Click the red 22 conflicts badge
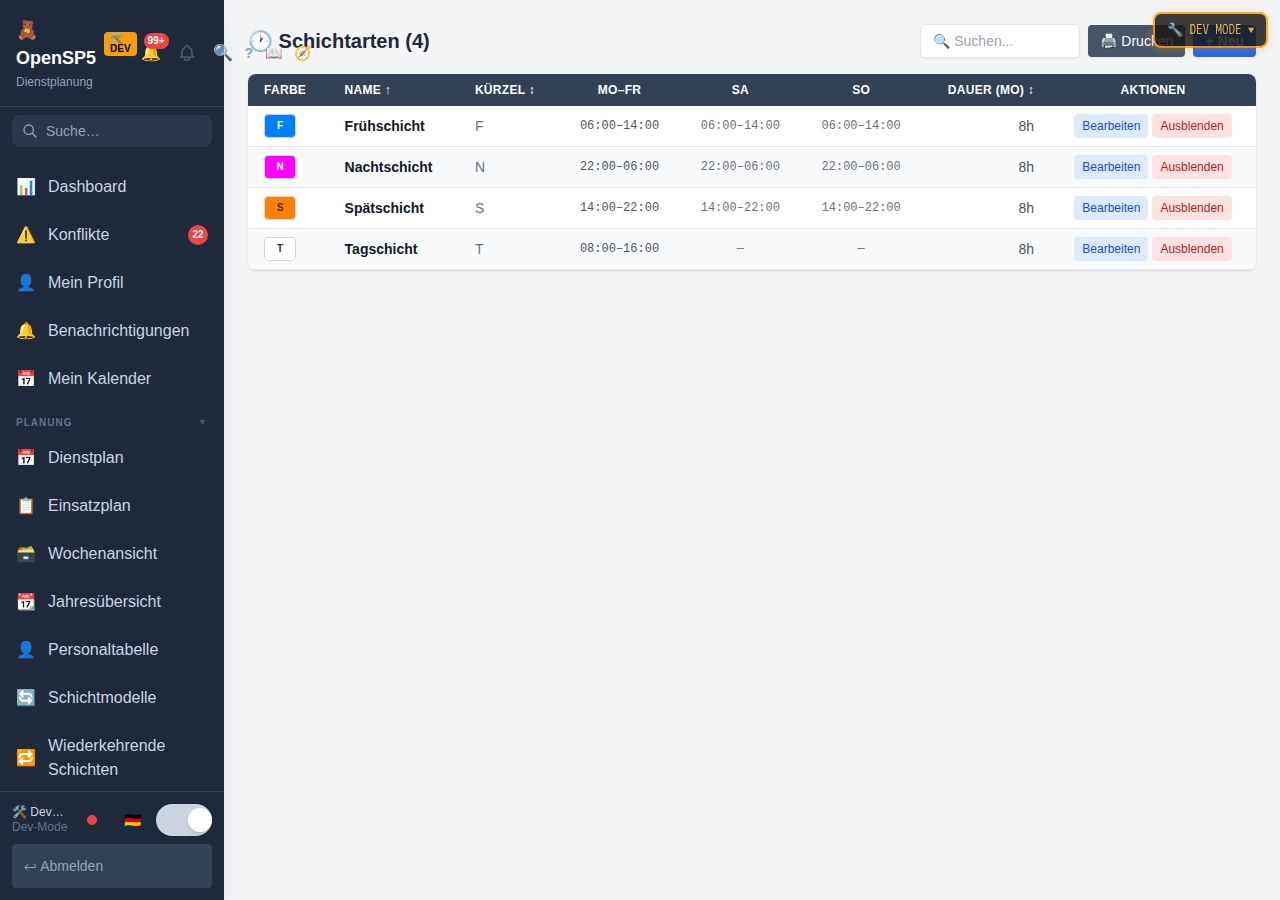The image size is (1280, 900). tap(198, 234)
